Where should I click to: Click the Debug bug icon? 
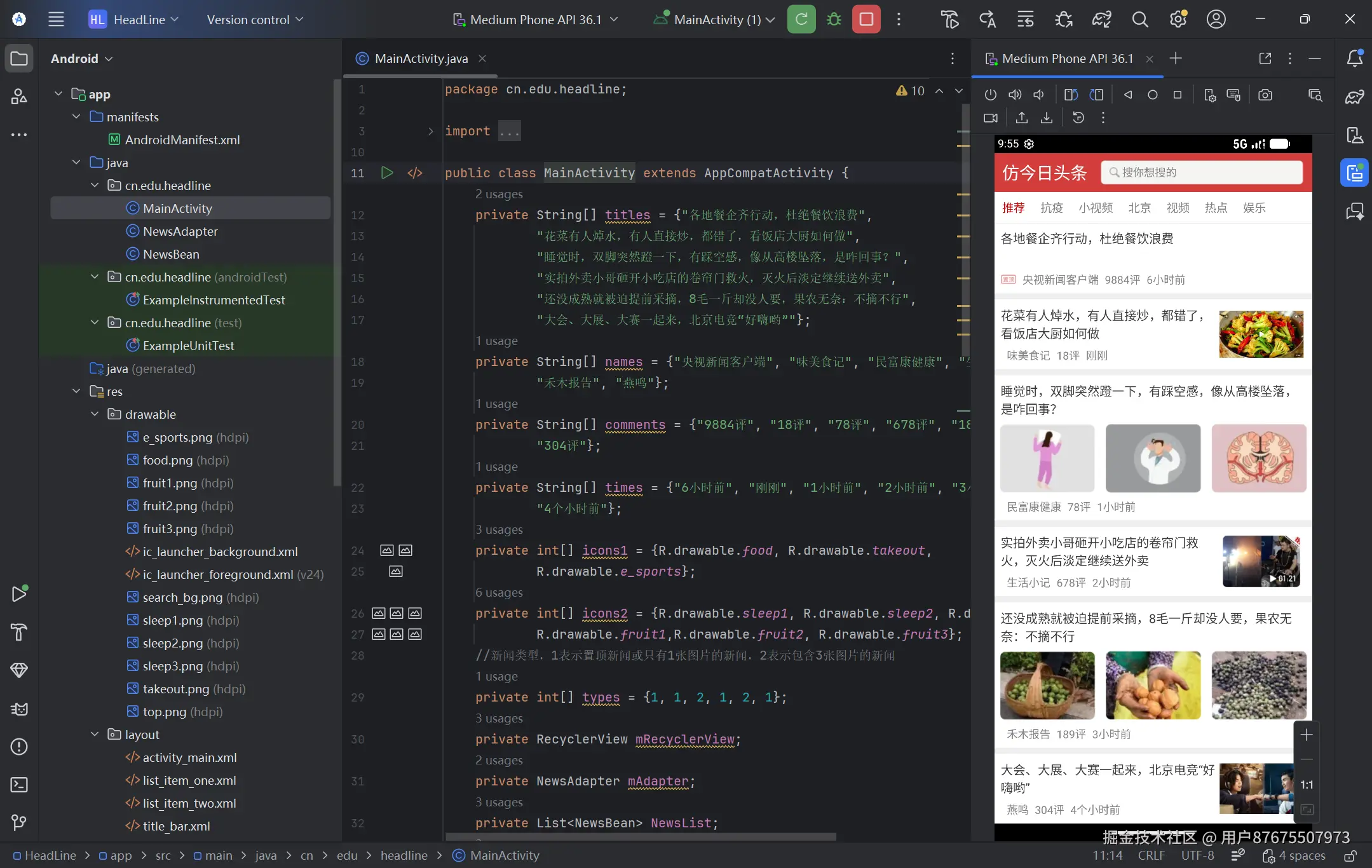coord(834,19)
